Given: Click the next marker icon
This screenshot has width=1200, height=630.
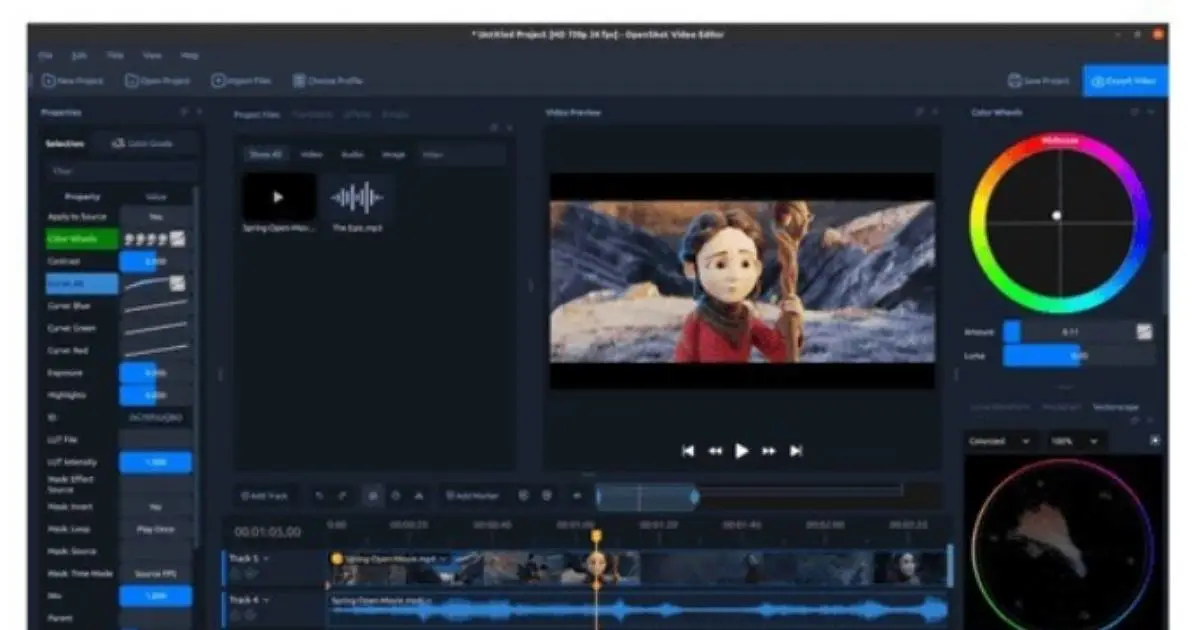Looking at the screenshot, I should [547, 496].
